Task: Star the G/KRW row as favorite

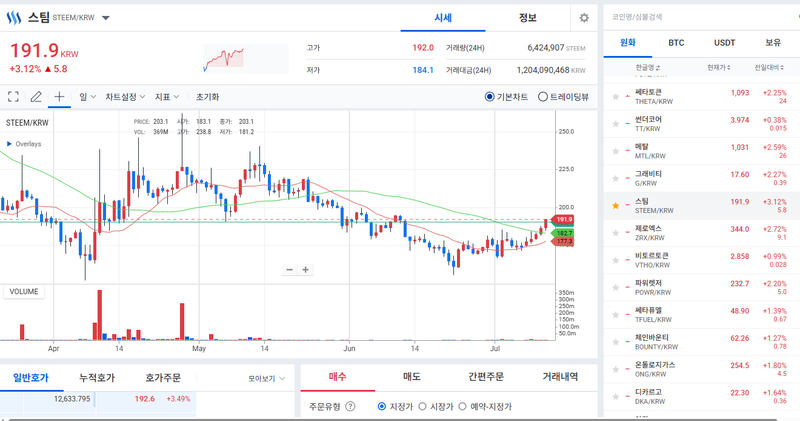Action: (x=616, y=179)
